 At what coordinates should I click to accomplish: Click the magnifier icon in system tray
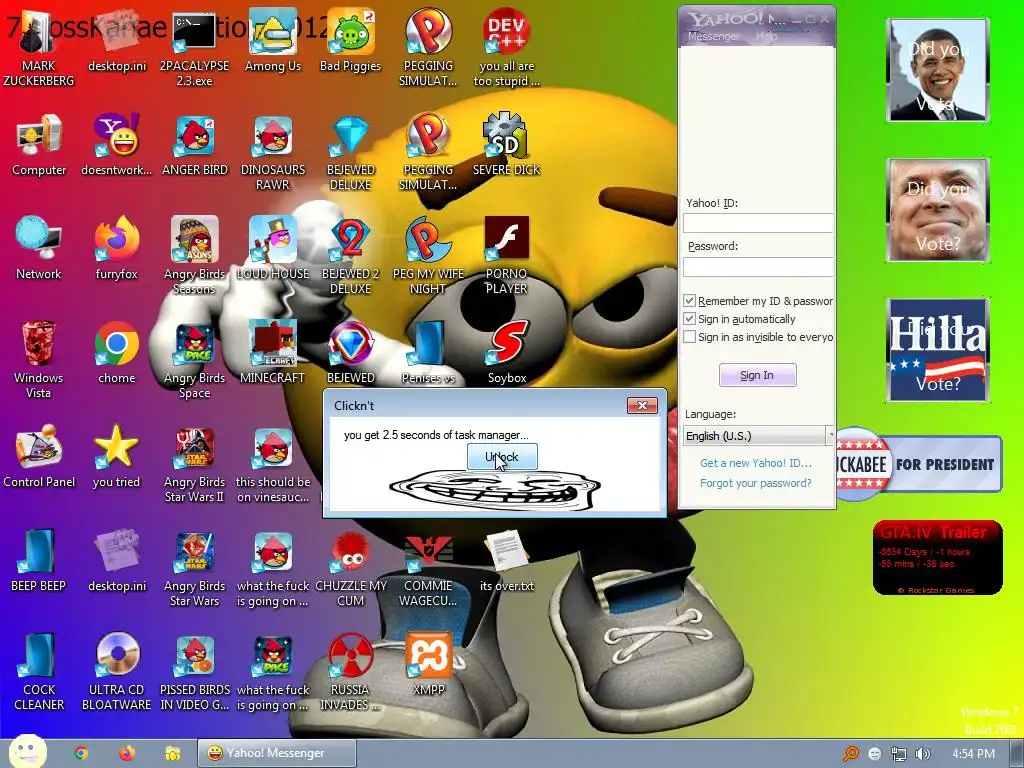coord(850,754)
